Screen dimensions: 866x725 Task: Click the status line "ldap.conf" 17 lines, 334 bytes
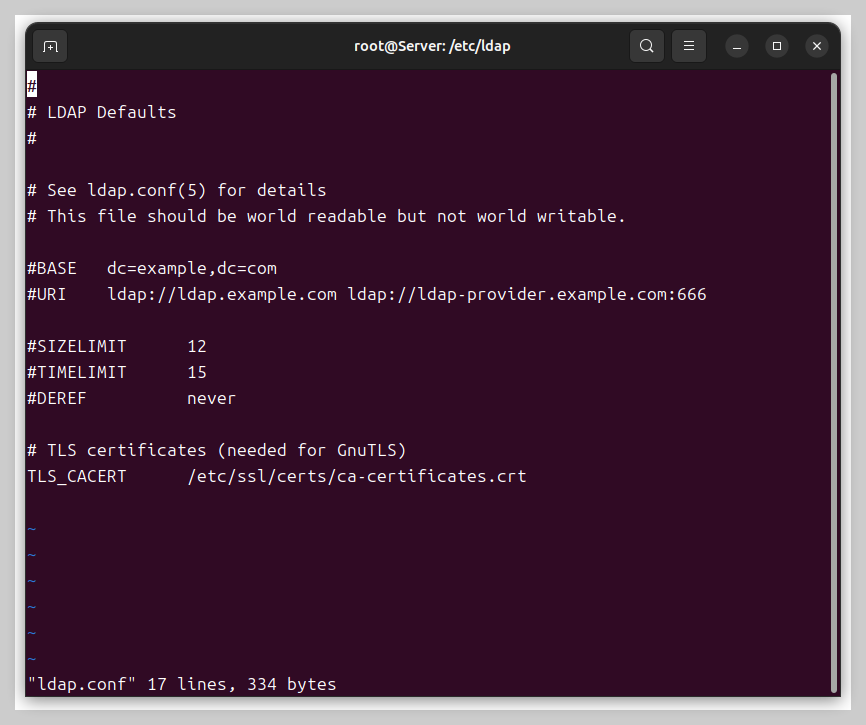[x=182, y=684]
